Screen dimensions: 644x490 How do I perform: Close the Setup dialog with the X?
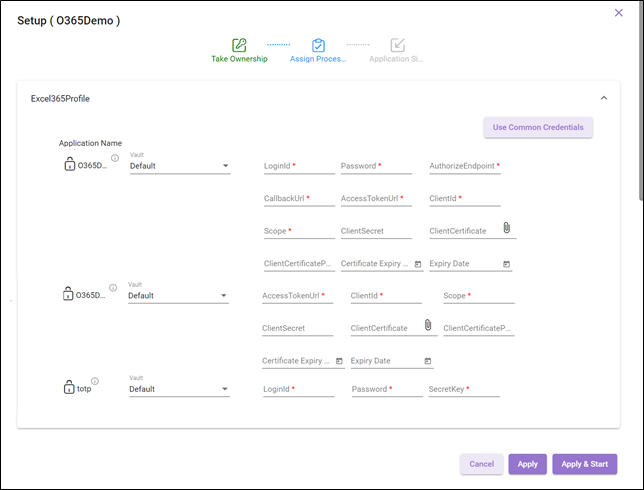click(x=617, y=13)
